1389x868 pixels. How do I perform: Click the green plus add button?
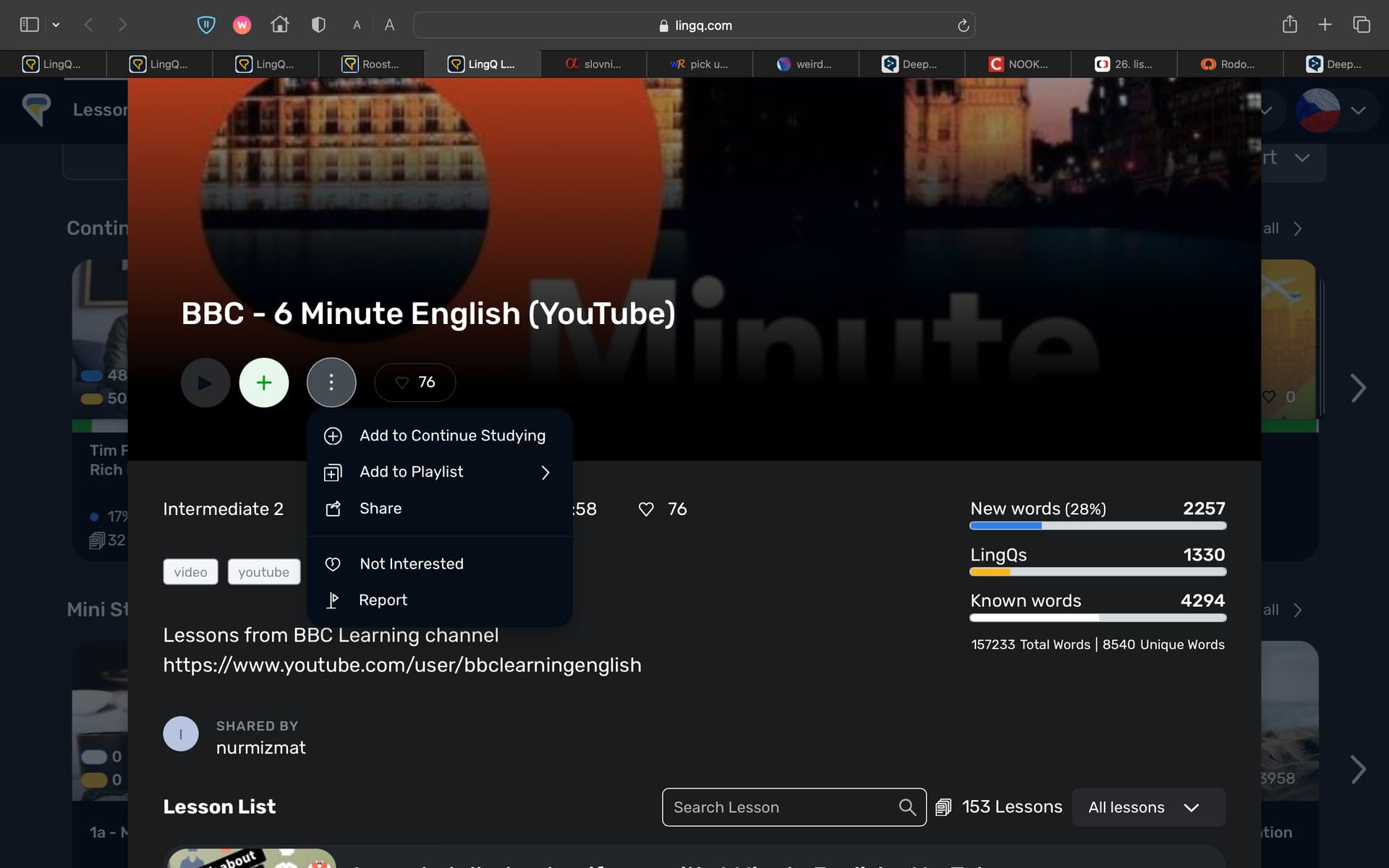pos(264,383)
